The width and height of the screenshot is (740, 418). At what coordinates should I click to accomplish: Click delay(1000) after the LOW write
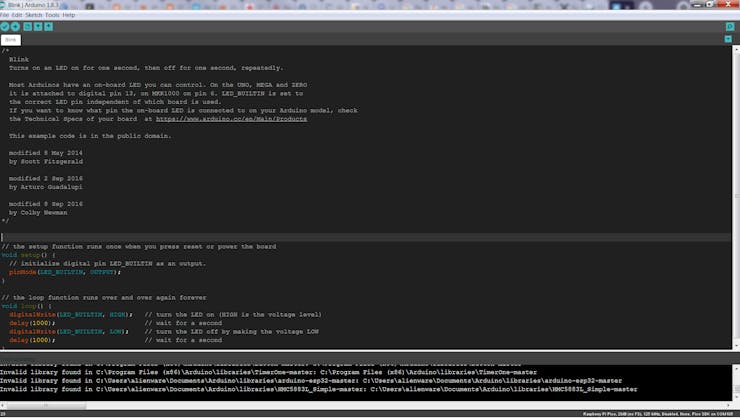coord(32,340)
